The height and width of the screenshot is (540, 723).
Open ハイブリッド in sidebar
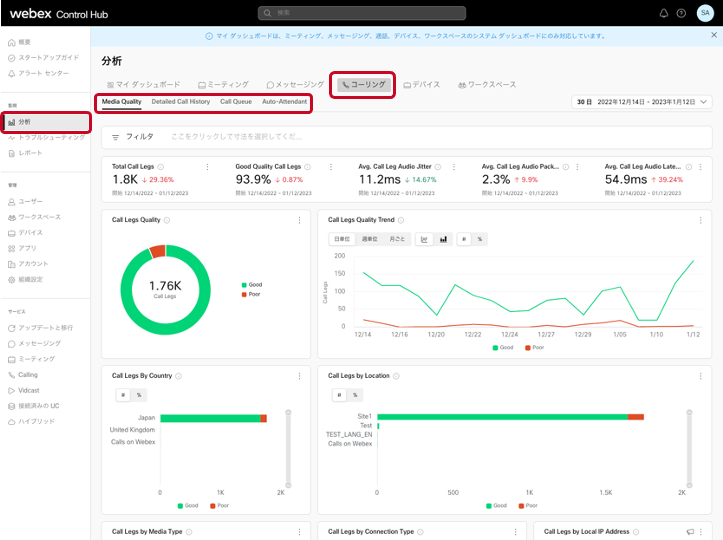tap(31, 421)
